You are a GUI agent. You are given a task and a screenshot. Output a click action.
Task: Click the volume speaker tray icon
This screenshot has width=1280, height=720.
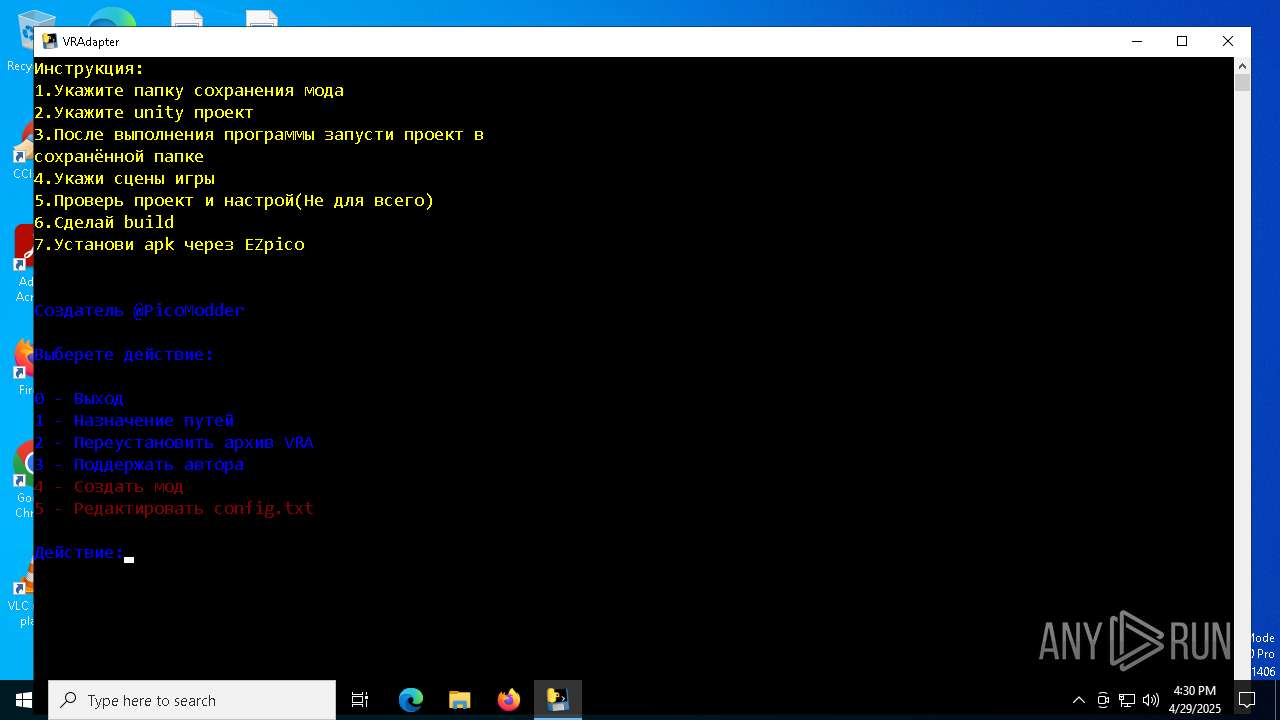click(x=1151, y=700)
